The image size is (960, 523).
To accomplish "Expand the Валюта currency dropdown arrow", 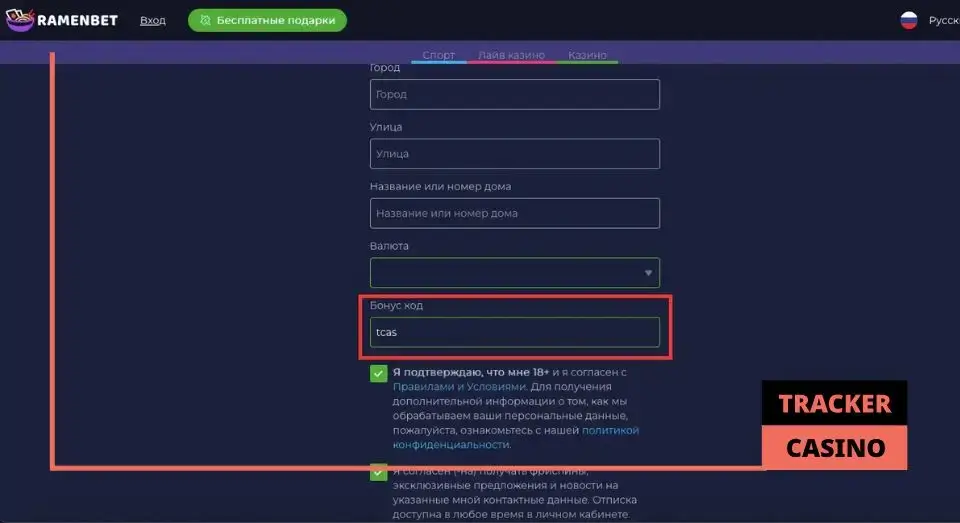I will point(648,273).
